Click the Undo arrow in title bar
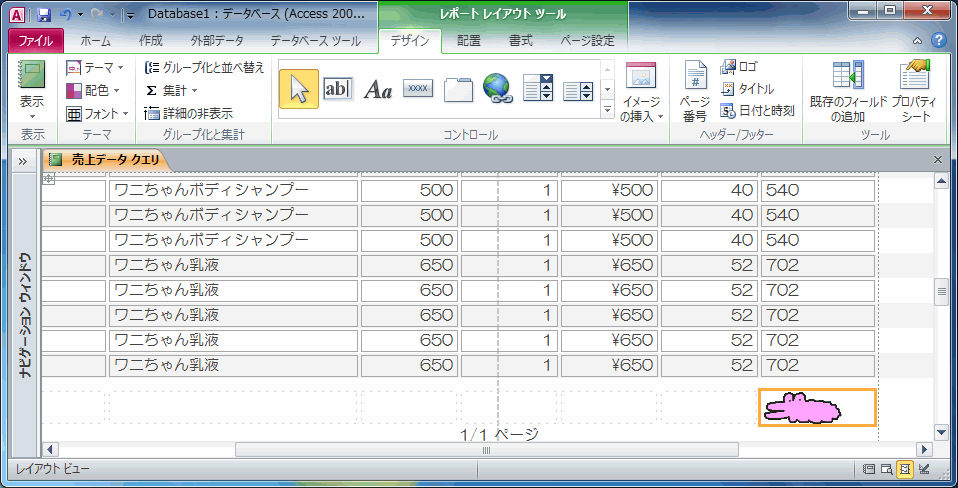 pyautogui.click(x=65, y=14)
